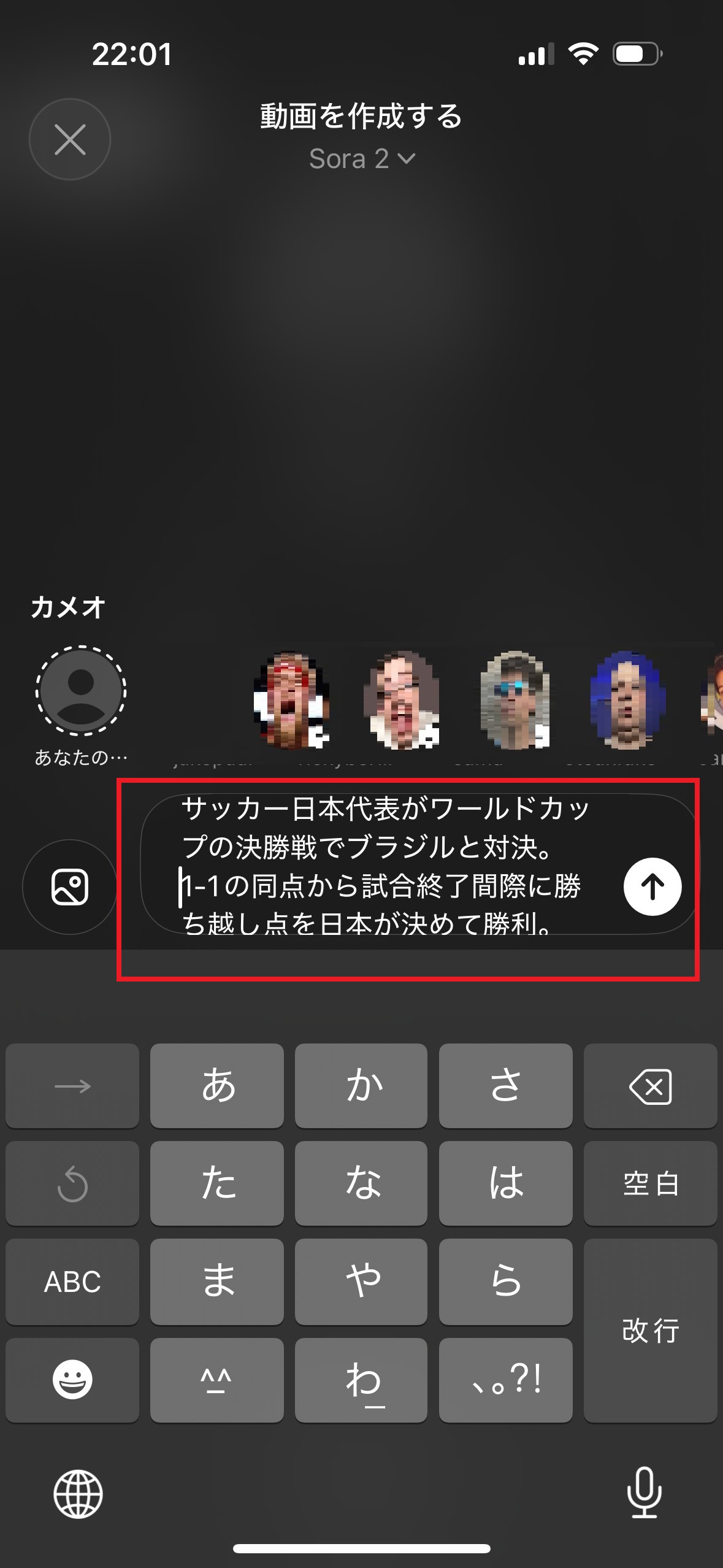Switch keyboard to ABC mode
This screenshot has height=1568, width=723.
[72, 1282]
